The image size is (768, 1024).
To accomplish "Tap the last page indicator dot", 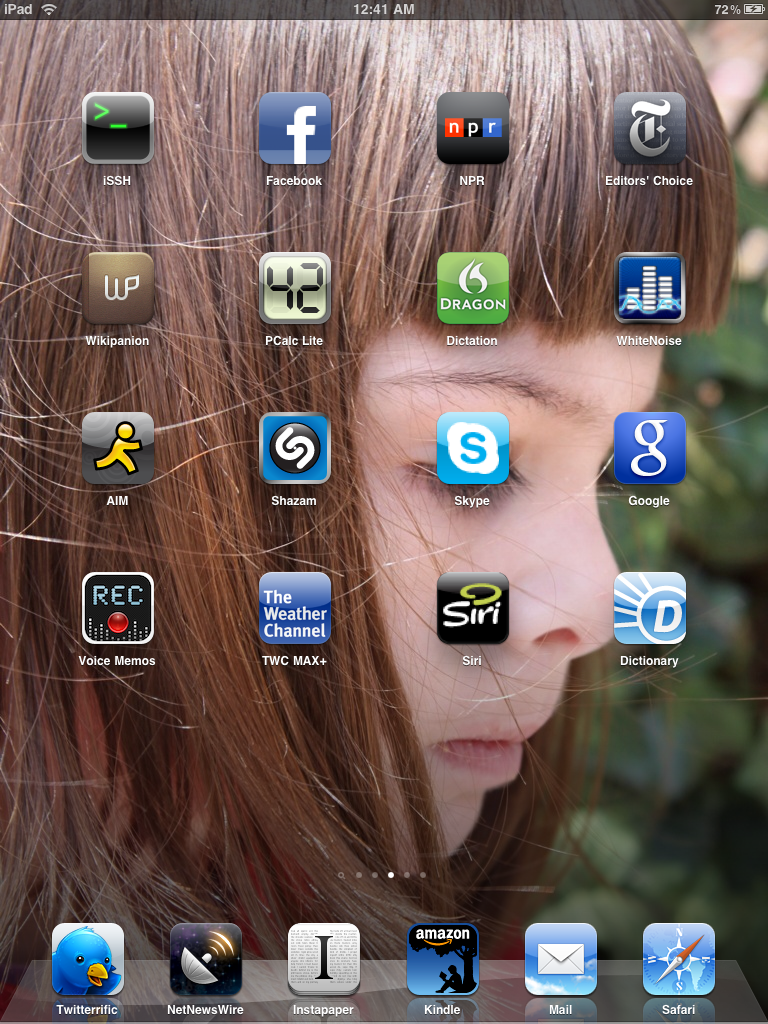I will tap(423, 875).
